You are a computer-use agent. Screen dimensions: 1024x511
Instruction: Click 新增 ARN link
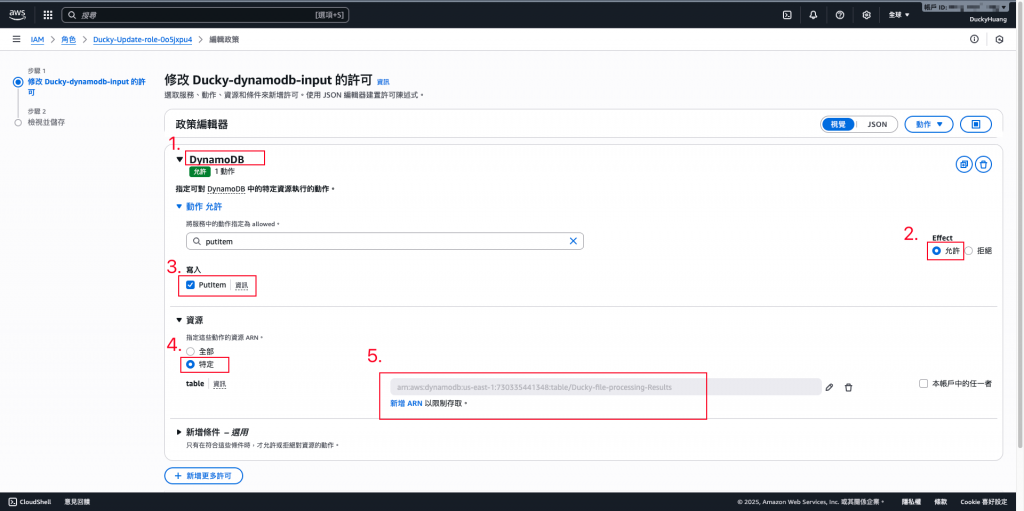point(406,404)
